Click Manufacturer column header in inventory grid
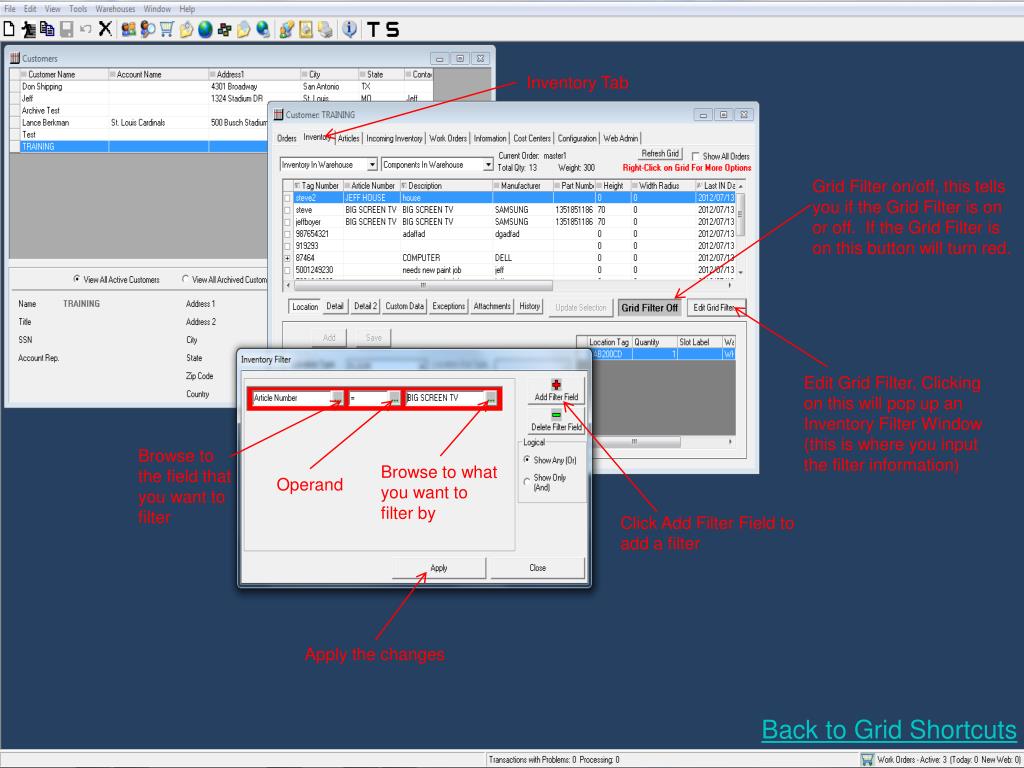Viewport: 1024px width, 768px height. [522, 185]
